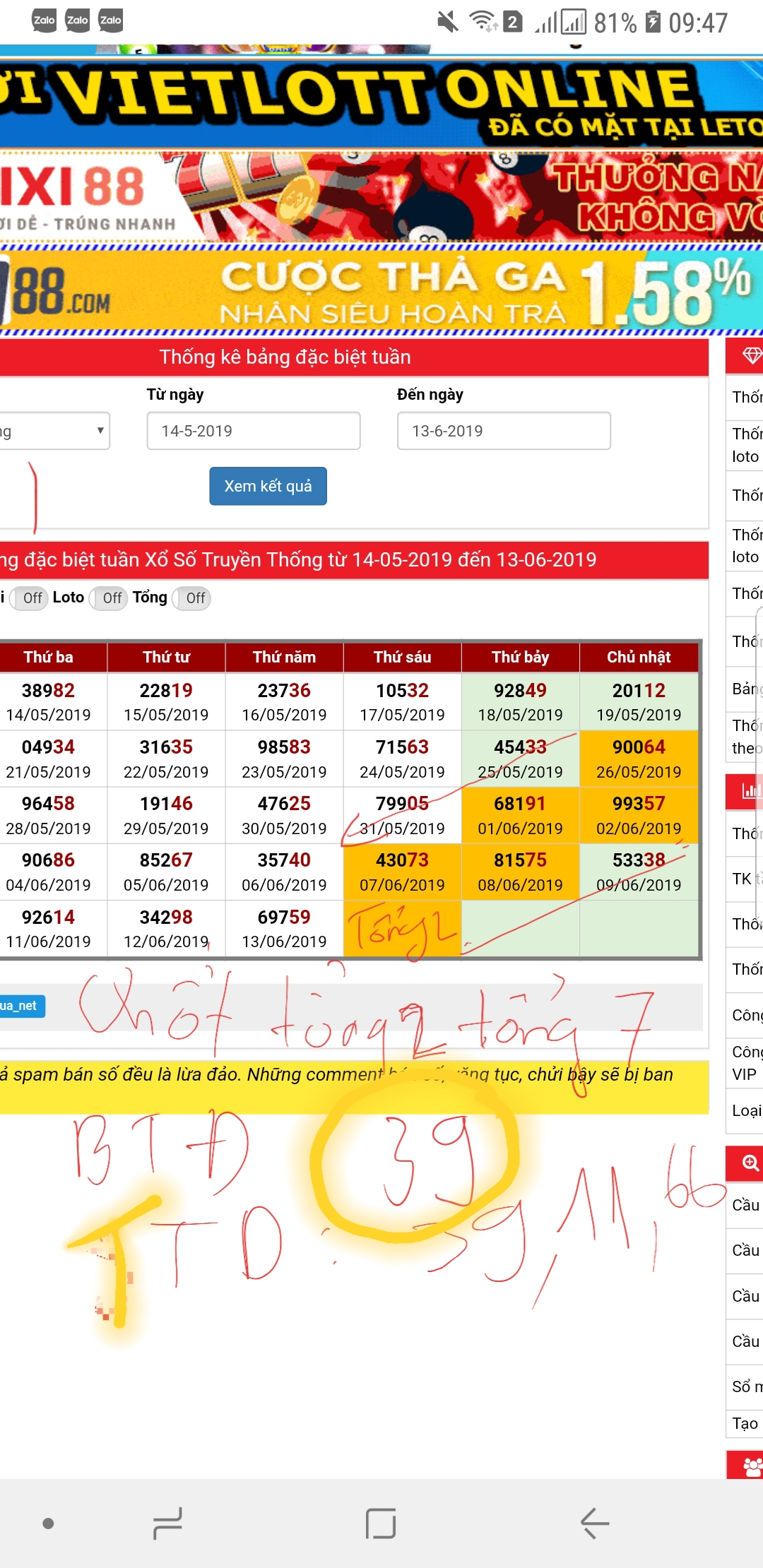Toggle the Tổng switch
This screenshot has height=1568, width=763.
pos(191,598)
